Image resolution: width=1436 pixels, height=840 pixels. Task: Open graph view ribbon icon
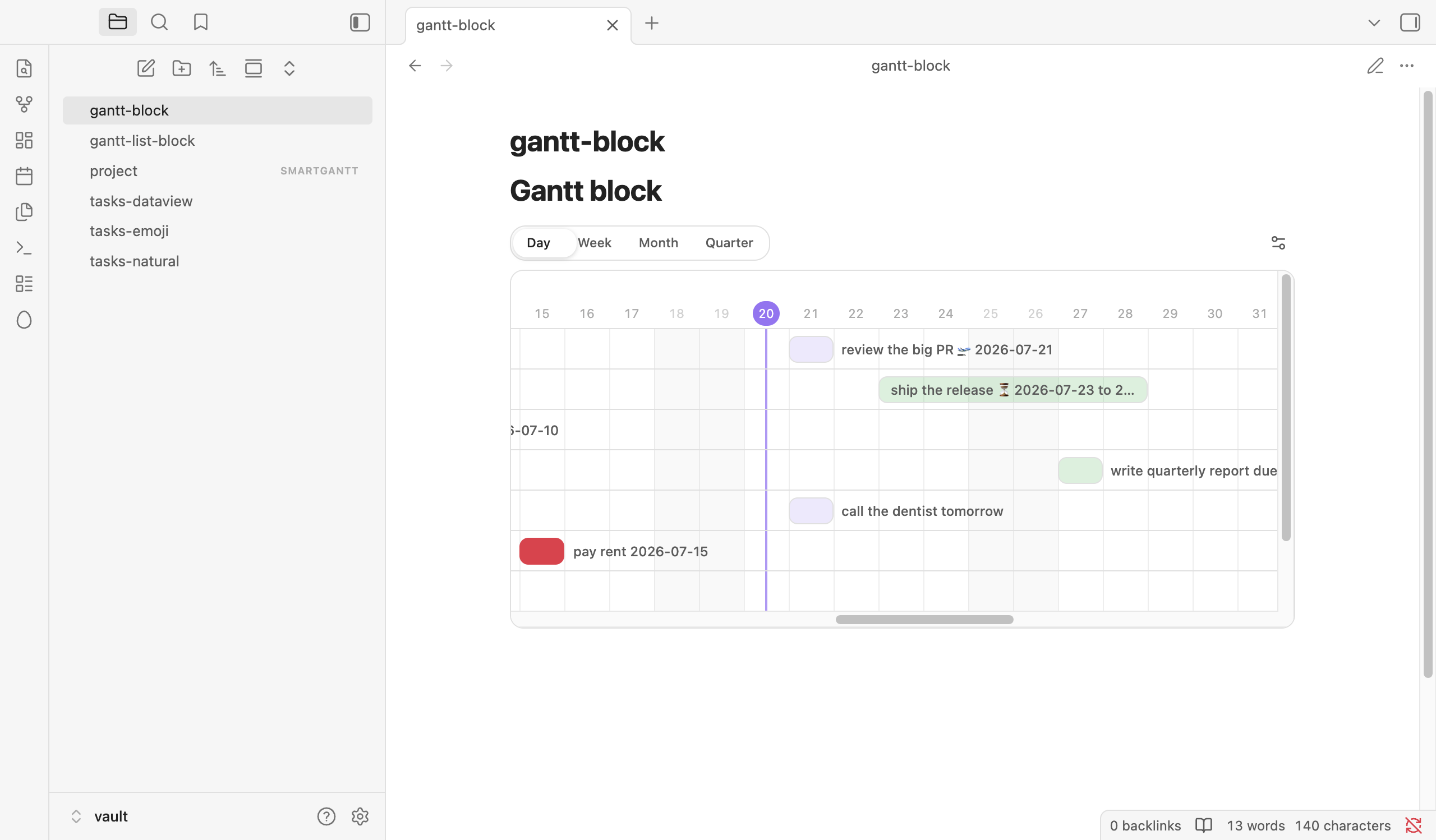[x=24, y=104]
